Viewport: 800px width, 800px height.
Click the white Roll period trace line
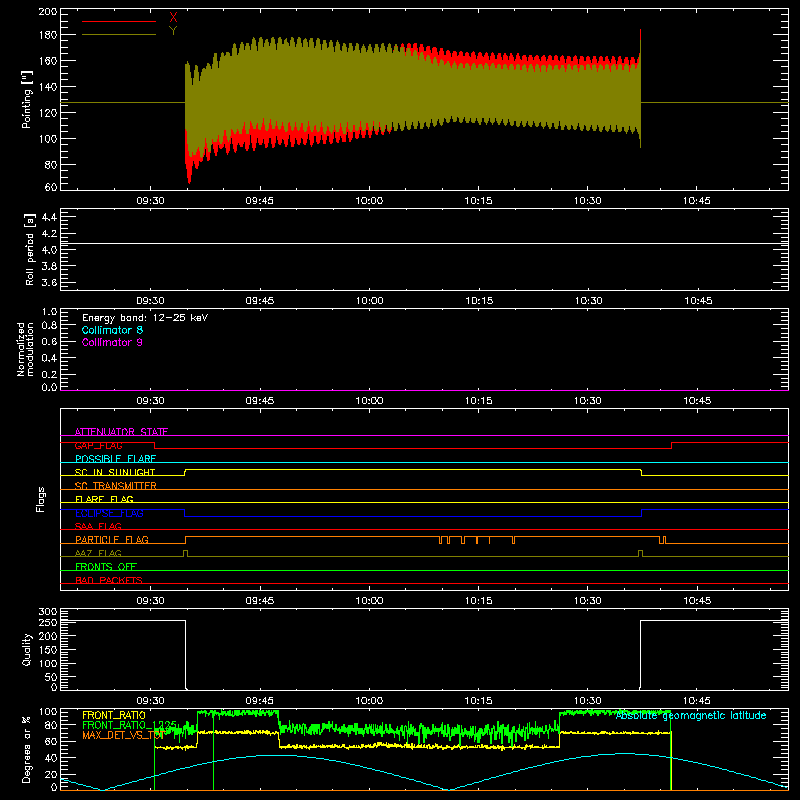(x=424, y=243)
